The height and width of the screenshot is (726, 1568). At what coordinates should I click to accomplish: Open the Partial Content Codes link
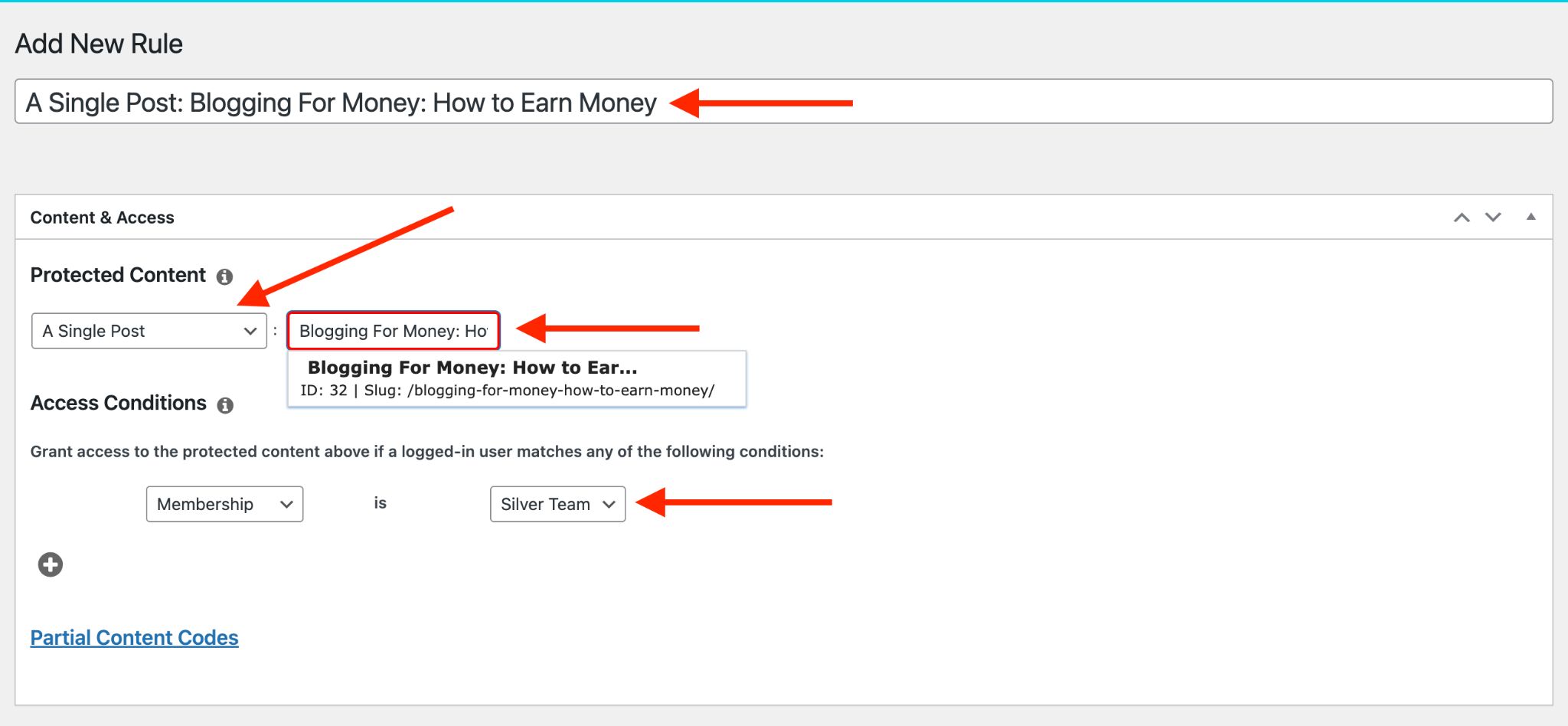[x=135, y=638]
